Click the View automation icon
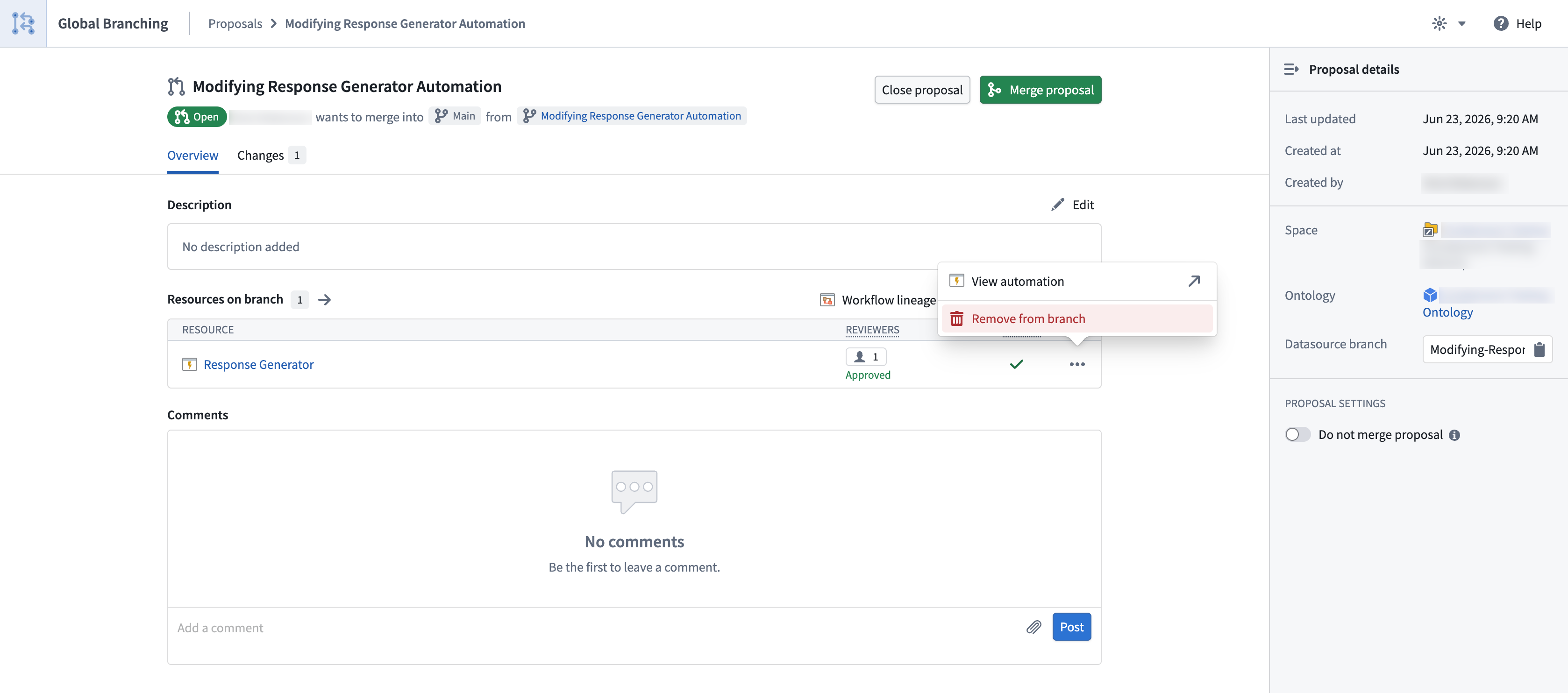 (956, 281)
